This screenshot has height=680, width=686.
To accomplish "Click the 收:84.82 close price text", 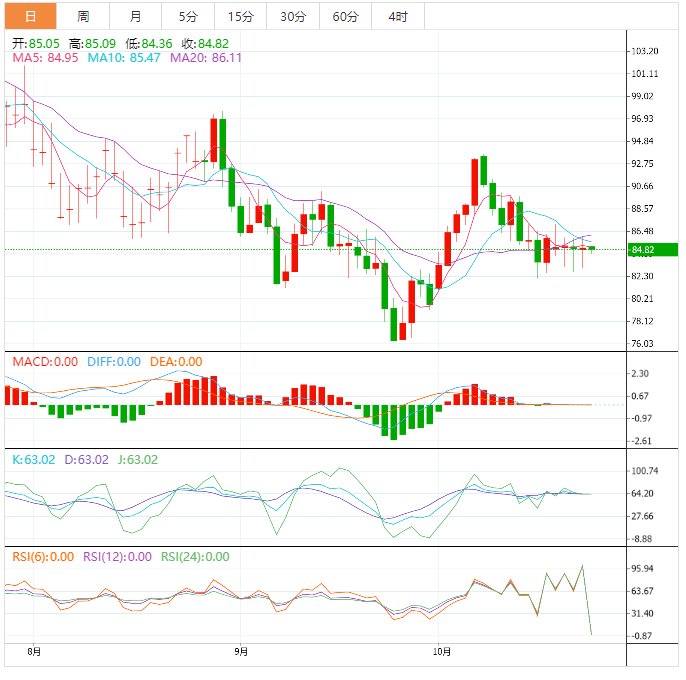I will [205, 44].
